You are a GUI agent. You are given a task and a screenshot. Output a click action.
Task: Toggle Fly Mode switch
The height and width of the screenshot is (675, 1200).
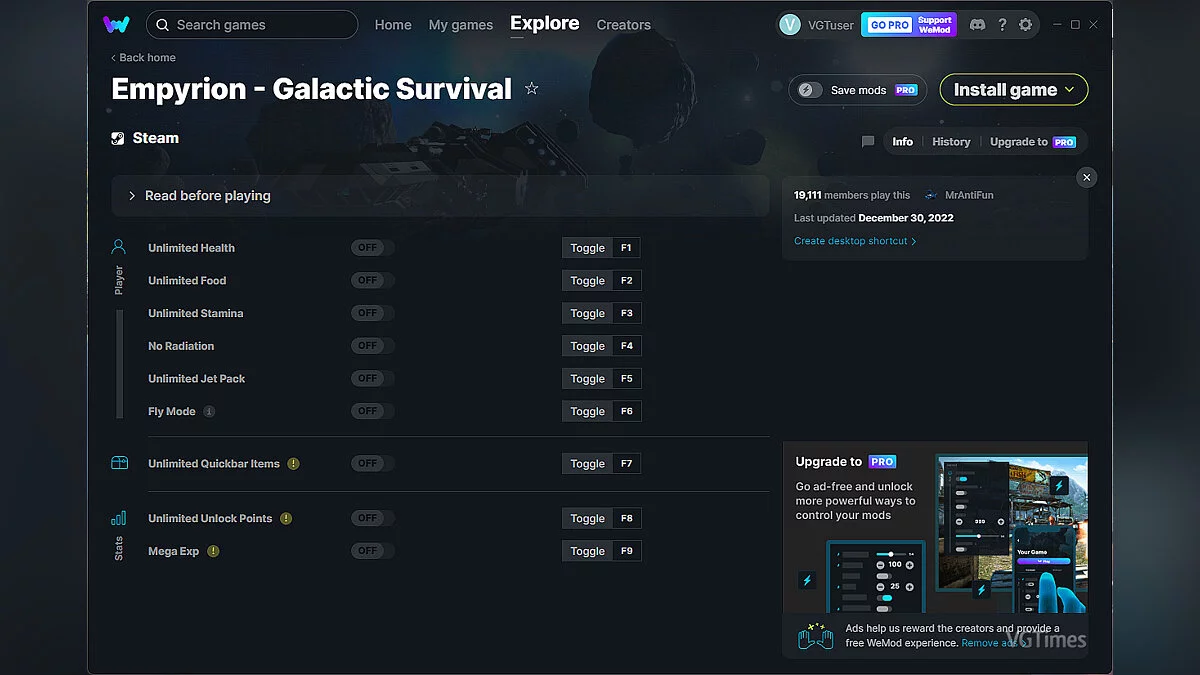[372, 411]
